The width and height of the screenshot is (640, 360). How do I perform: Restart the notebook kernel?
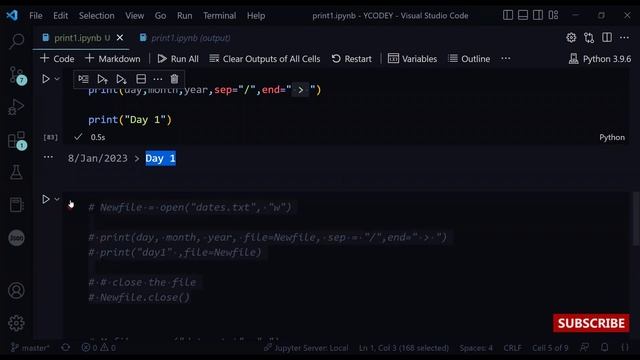[351, 59]
